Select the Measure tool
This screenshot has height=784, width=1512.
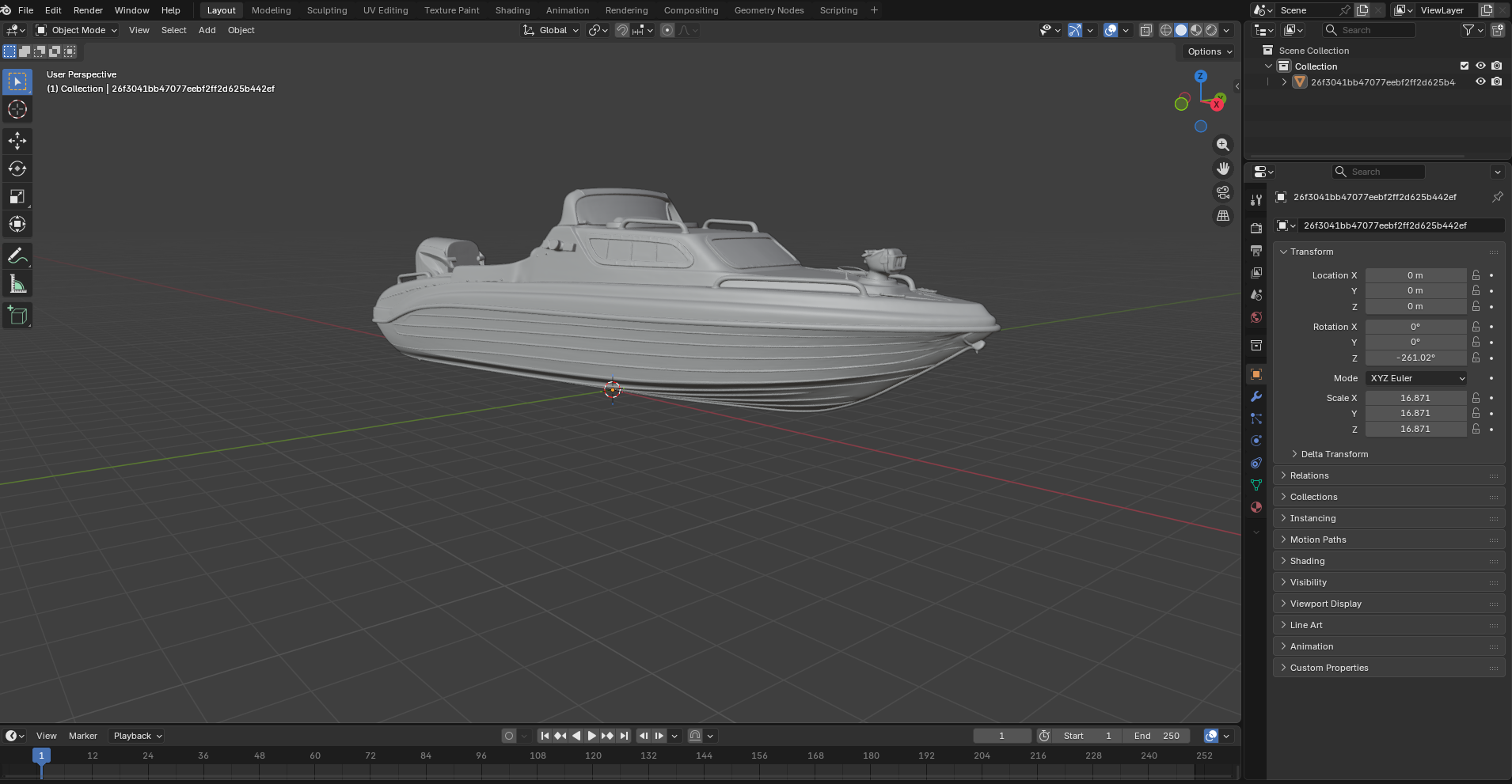tap(17, 284)
